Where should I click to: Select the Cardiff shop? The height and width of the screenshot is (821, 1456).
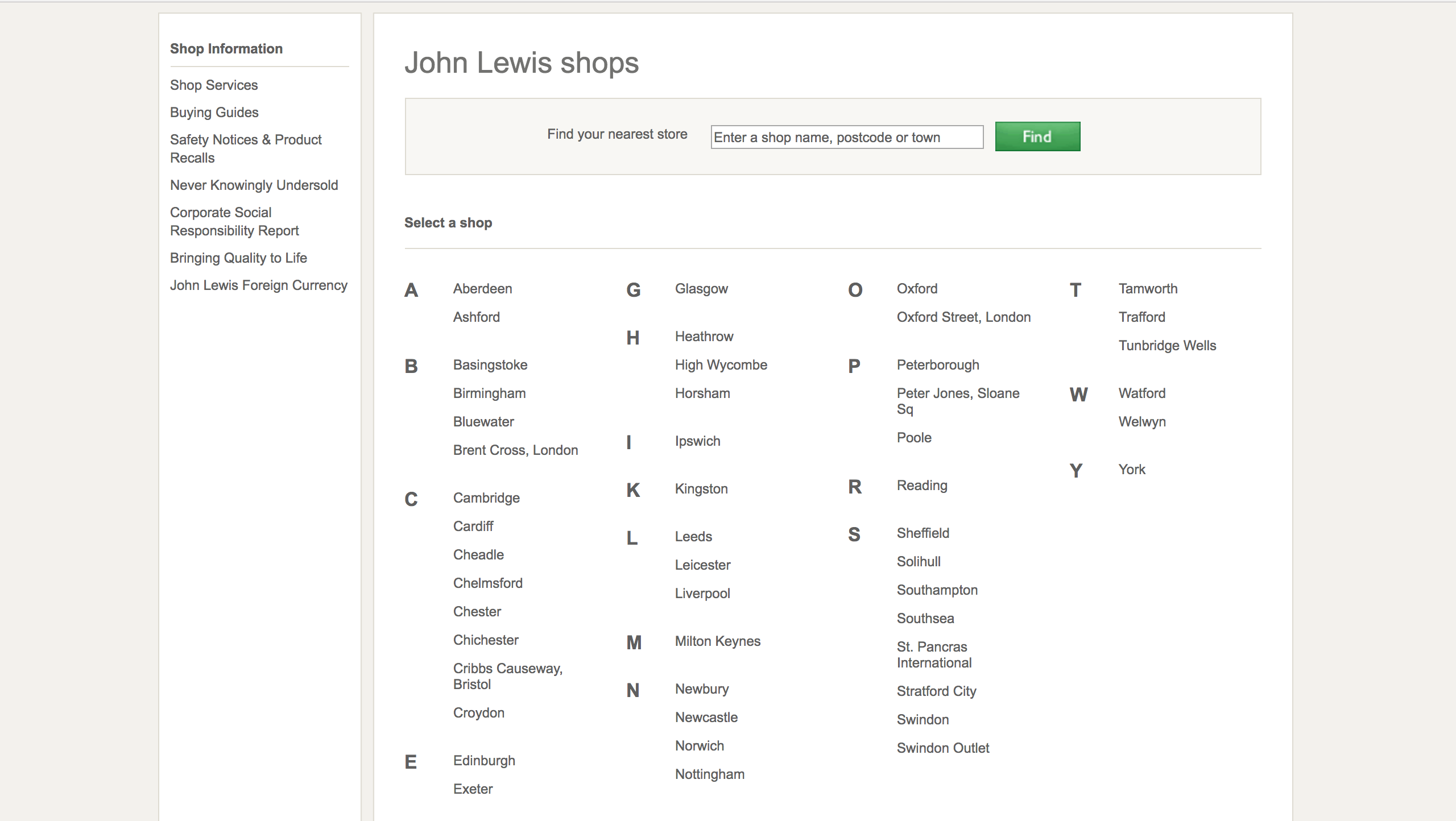(473, 526)
